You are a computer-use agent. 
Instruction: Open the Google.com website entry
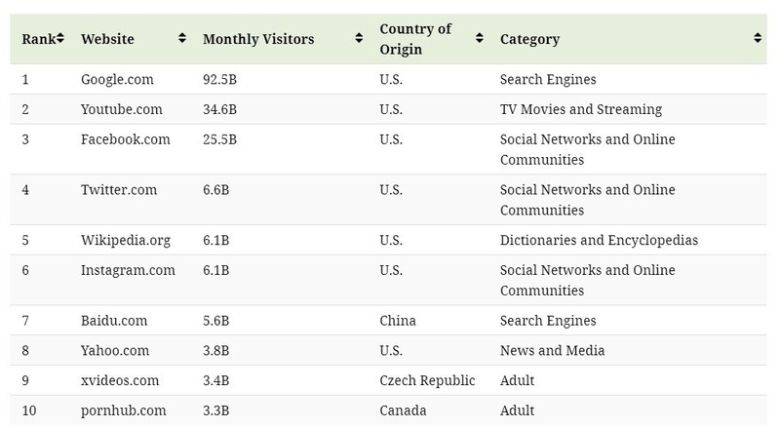coord(117,79)
